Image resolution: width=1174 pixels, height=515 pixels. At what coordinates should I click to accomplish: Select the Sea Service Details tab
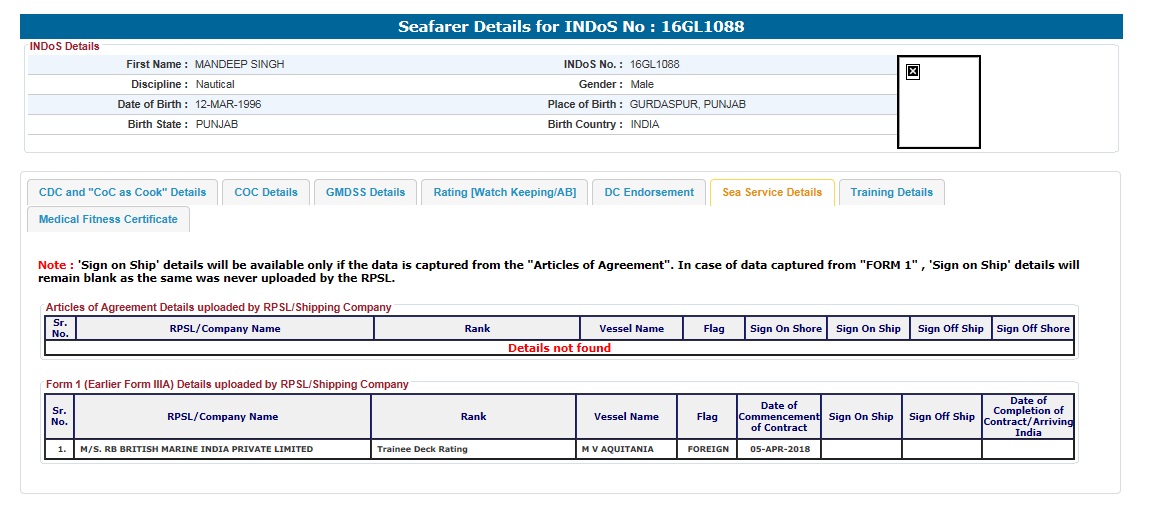pos(771,192)
